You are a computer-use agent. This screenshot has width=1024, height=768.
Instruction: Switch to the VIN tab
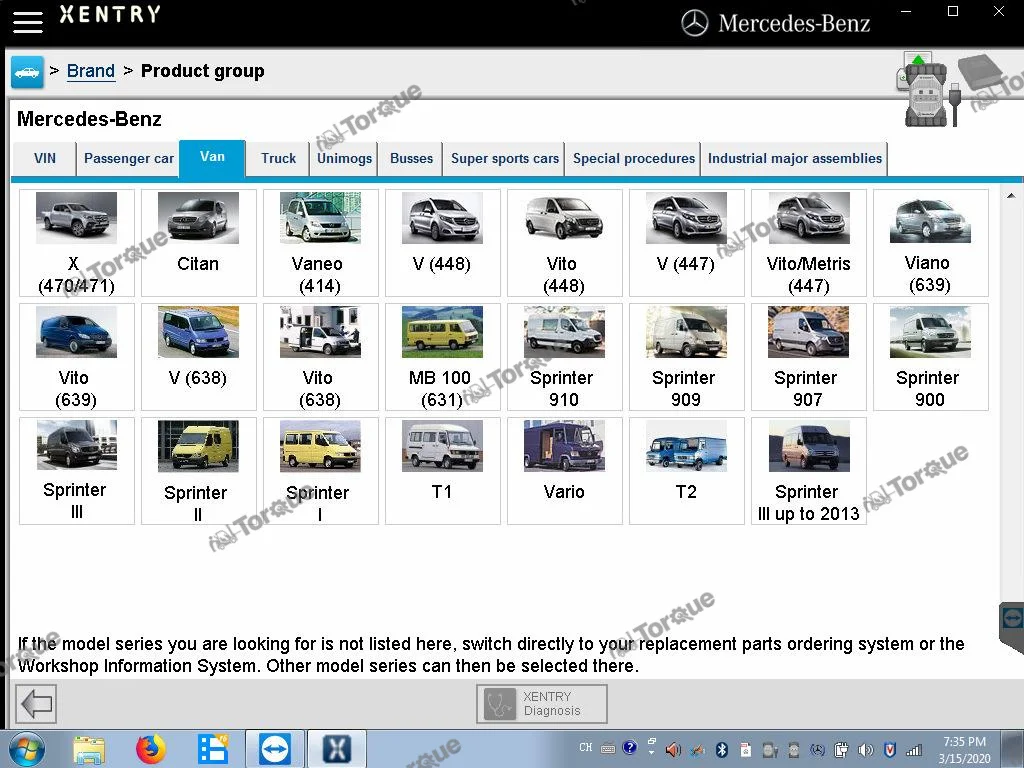[x=44, y=159]
